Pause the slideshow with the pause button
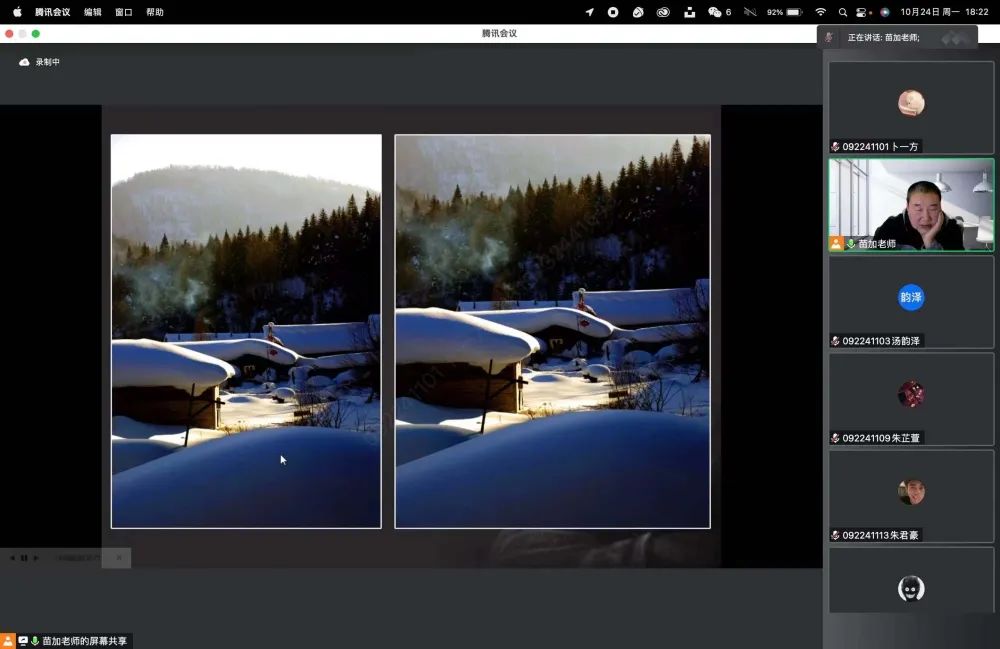This screenshot has width=1000, height=649. (x=24, y=558)
